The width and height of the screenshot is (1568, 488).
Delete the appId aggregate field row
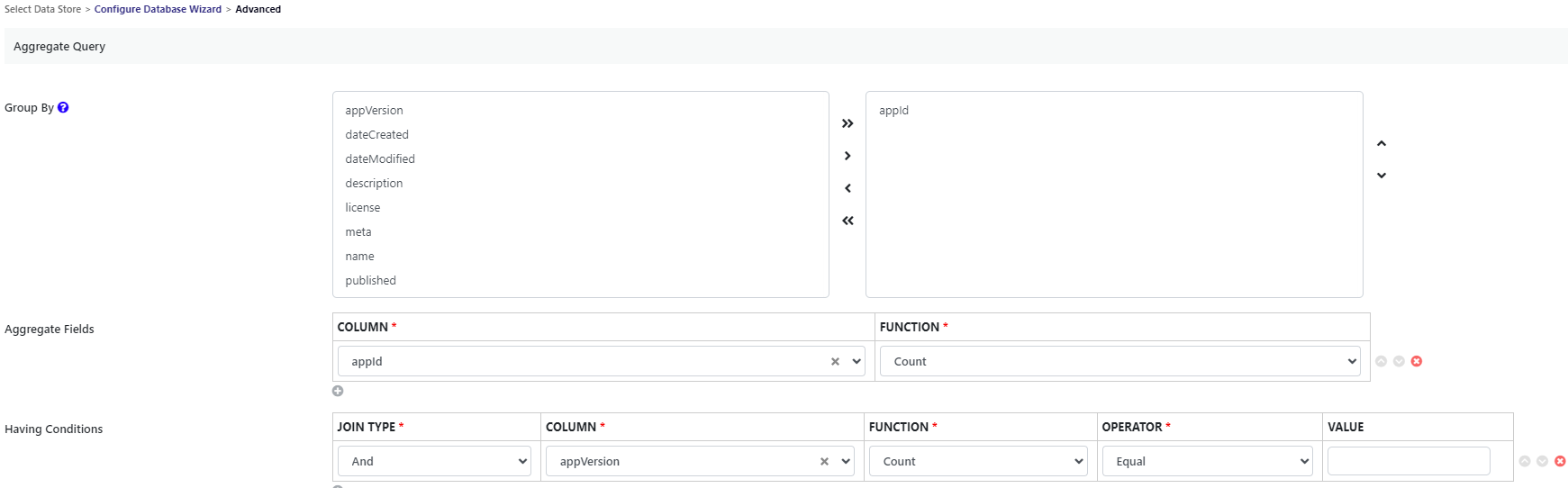coord(1417,361)
